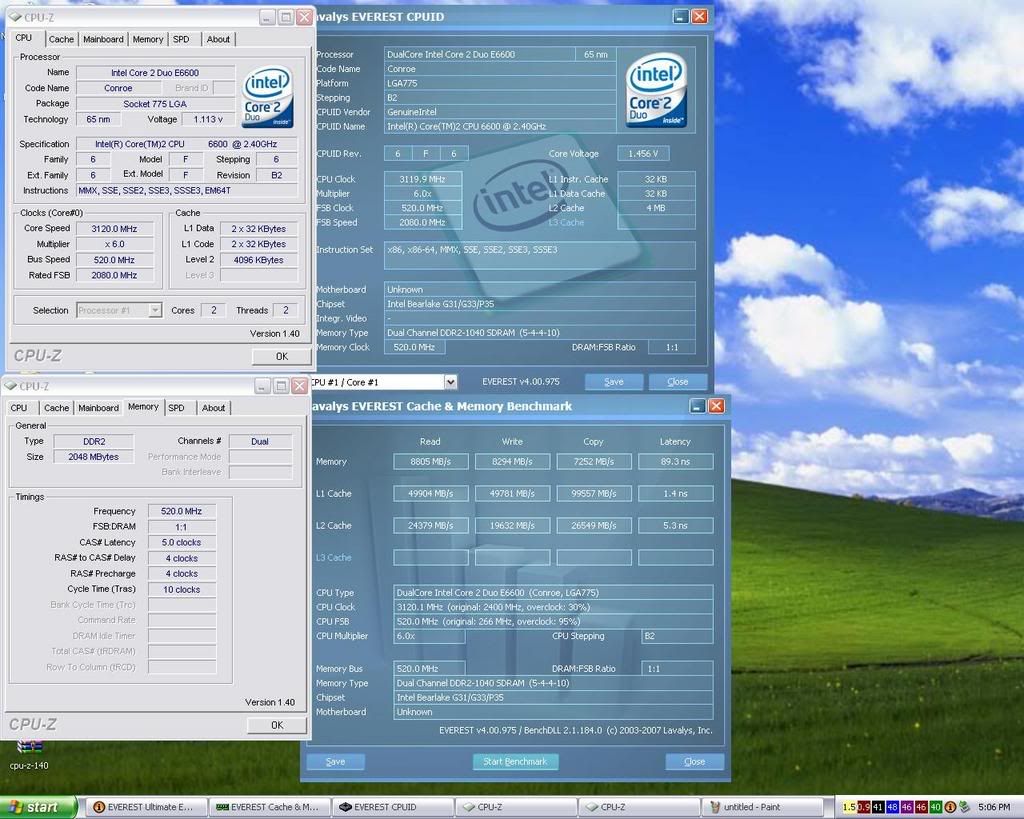
Task: Select SPD tab in the lower CPU-Z window
Action: pyautogui.click(x=176, y=407)
